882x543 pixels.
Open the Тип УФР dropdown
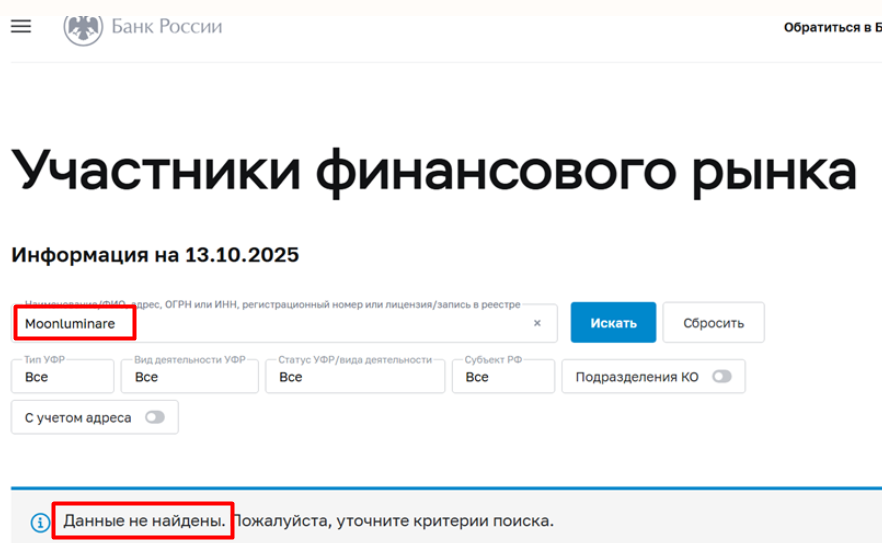coord(62,376)
